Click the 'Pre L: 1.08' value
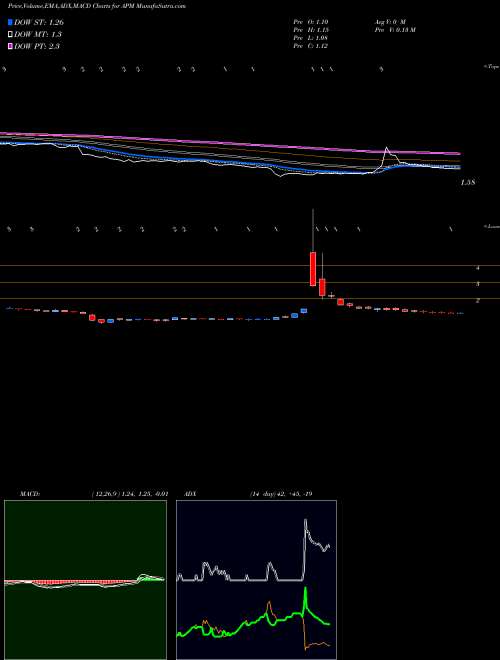Image resolution: width=500 pixels, height=660 pixels. point(311,38)
